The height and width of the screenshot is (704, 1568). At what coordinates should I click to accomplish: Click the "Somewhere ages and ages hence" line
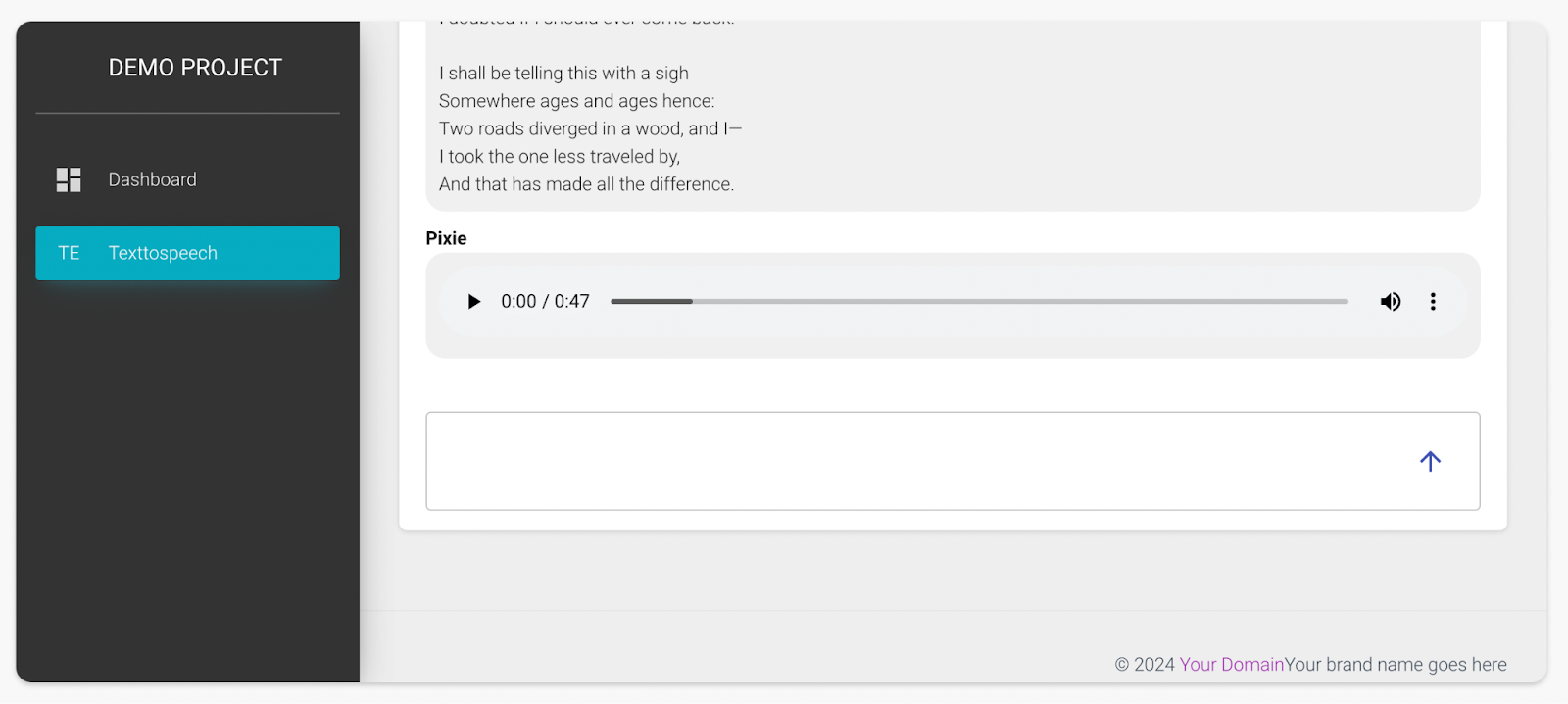point(576,101)
